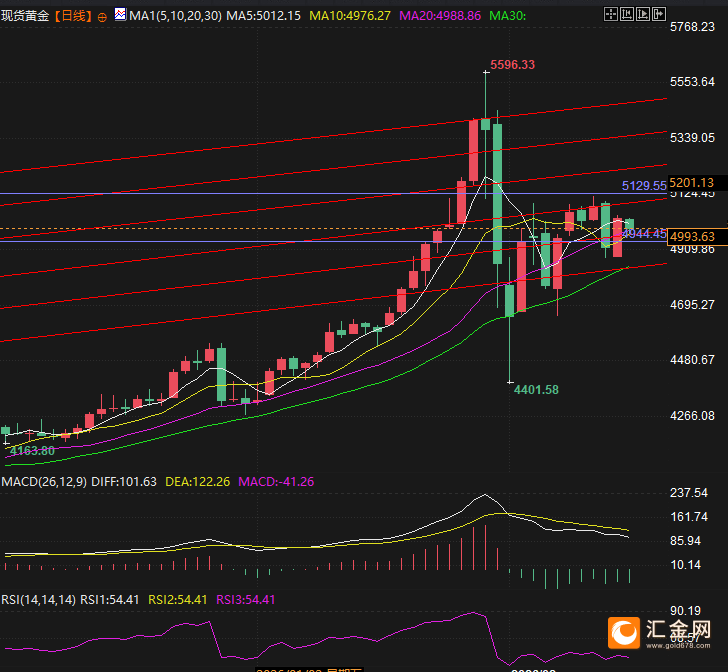Click the 汇金网 orange logo
Viewport: 728px width, 672px height.
624,632
